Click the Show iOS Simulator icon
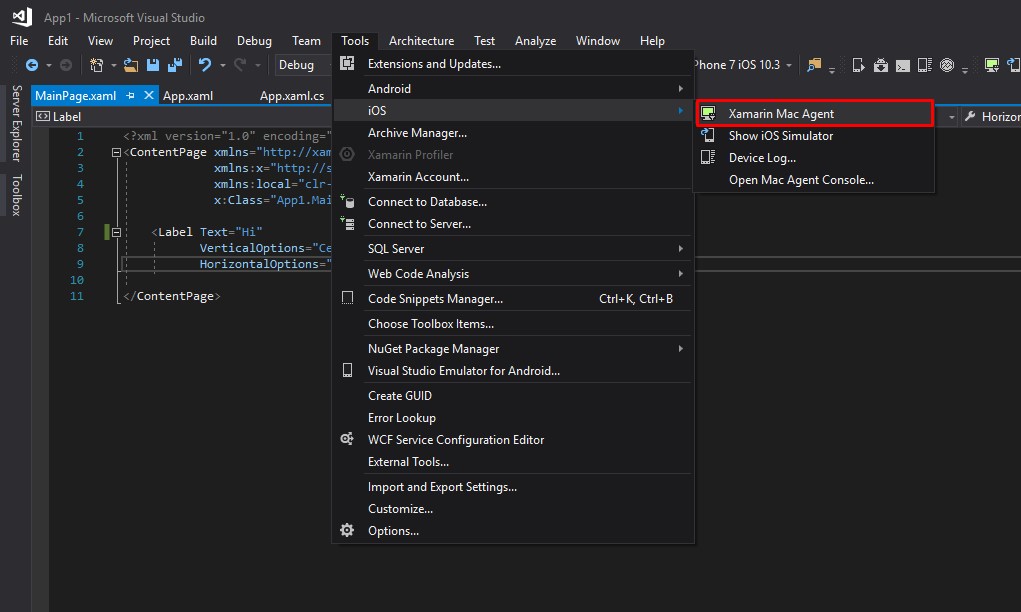The image size is (1021, 612). pos(708,135)
